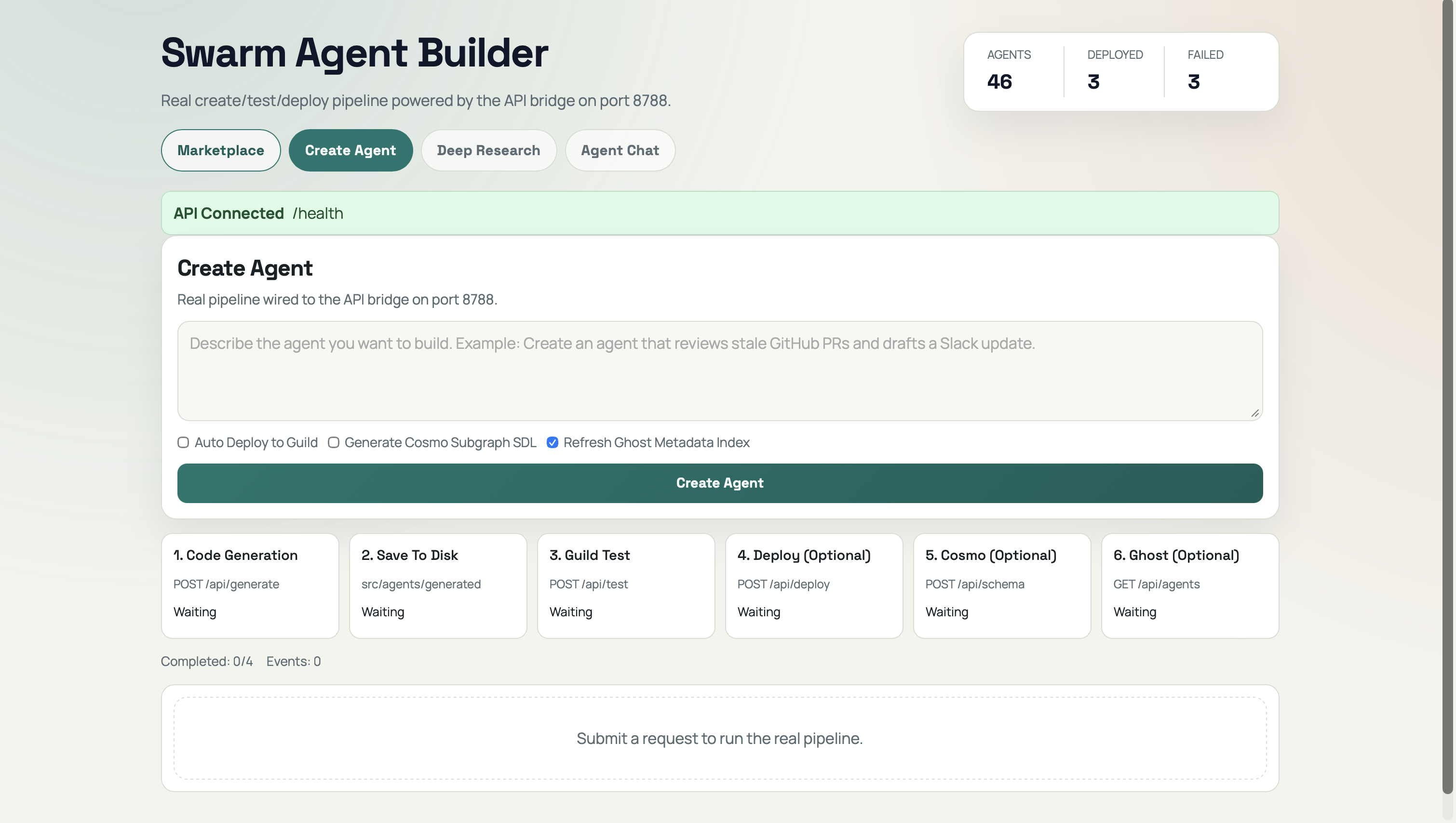Enable Auto Deploy to Guild checkbox
Image resolution: width=1456 pixels, height=823 pixels.
(x=183, y=443)
